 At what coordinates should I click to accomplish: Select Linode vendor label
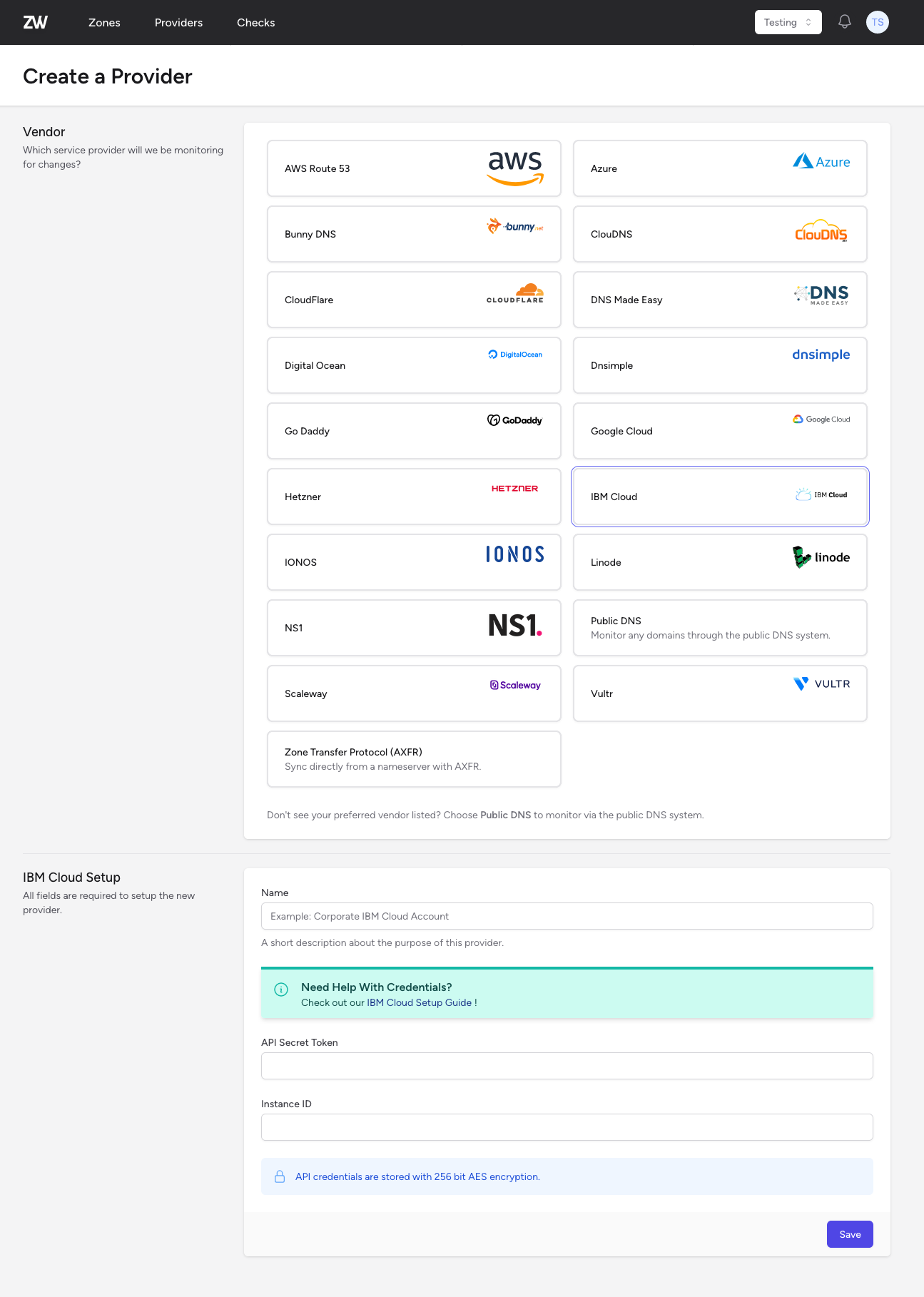coord(606,562)
